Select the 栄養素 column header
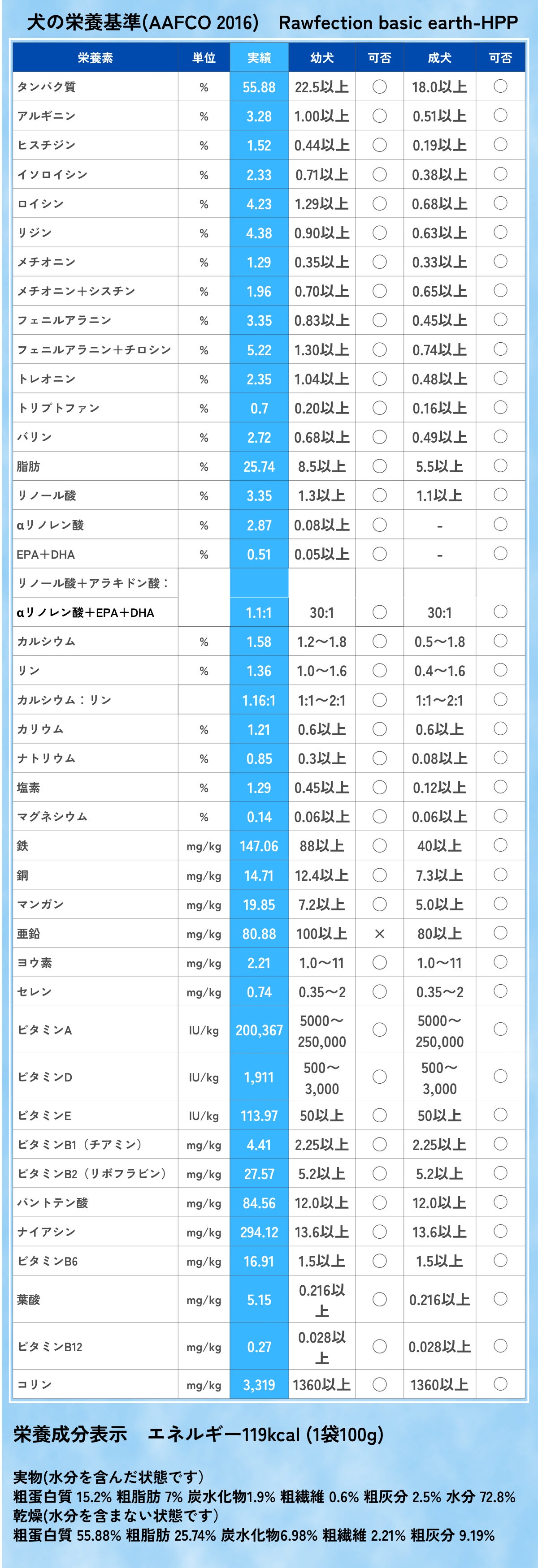This screenshot has width=538, height=1568. [95, 58]
